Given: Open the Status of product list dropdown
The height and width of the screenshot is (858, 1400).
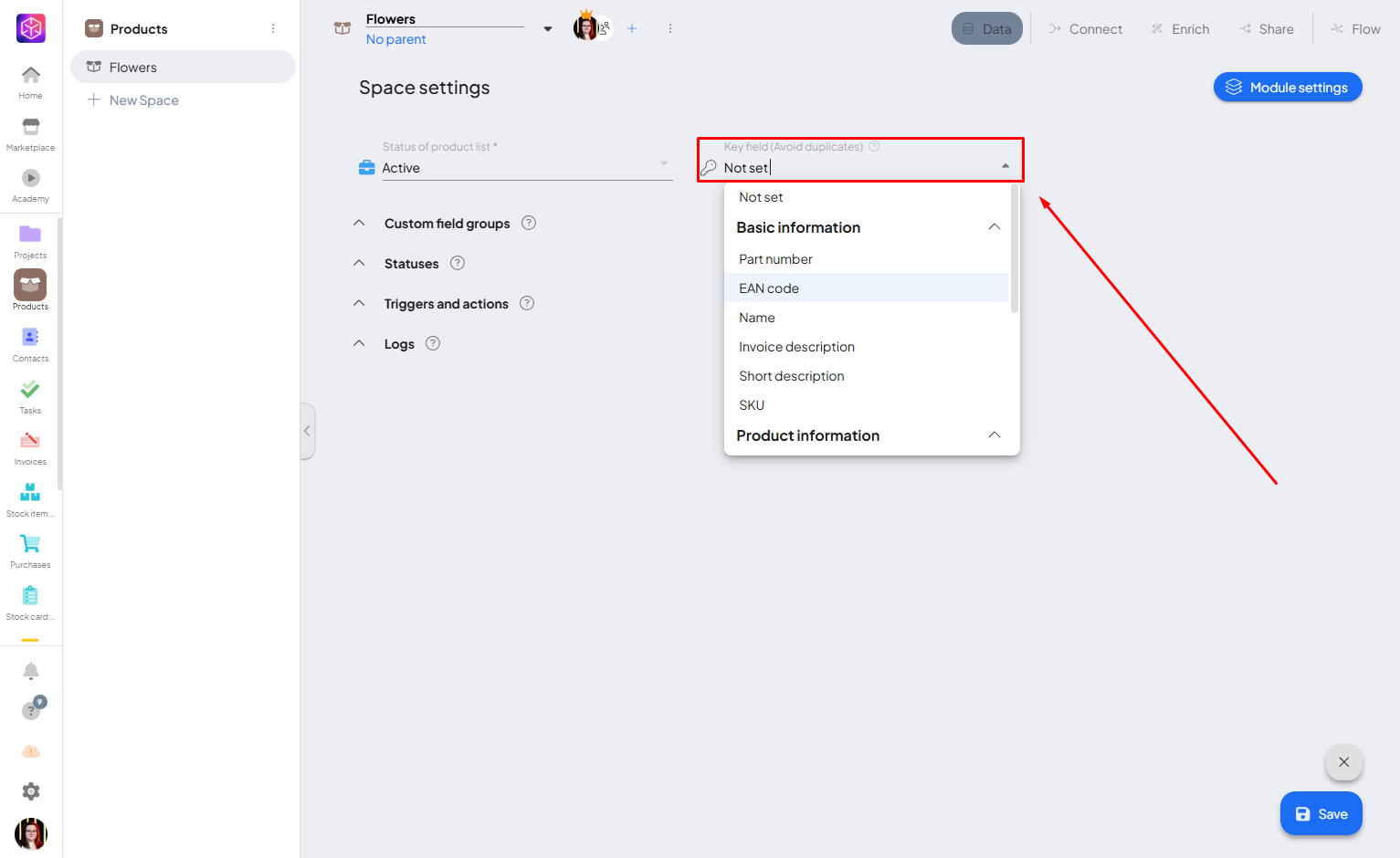Looking at the screenshot, I should click(526, 168).
